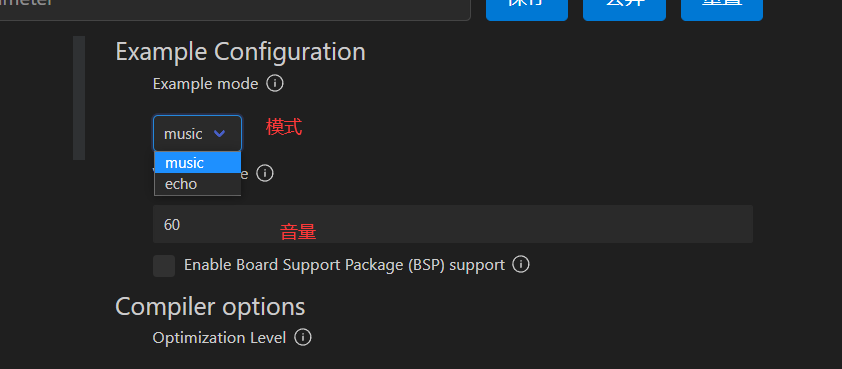Viewport: 842px width, 369px height.
Task: Click the info icon next to the volume setting
Action: [x=265, y=173]
